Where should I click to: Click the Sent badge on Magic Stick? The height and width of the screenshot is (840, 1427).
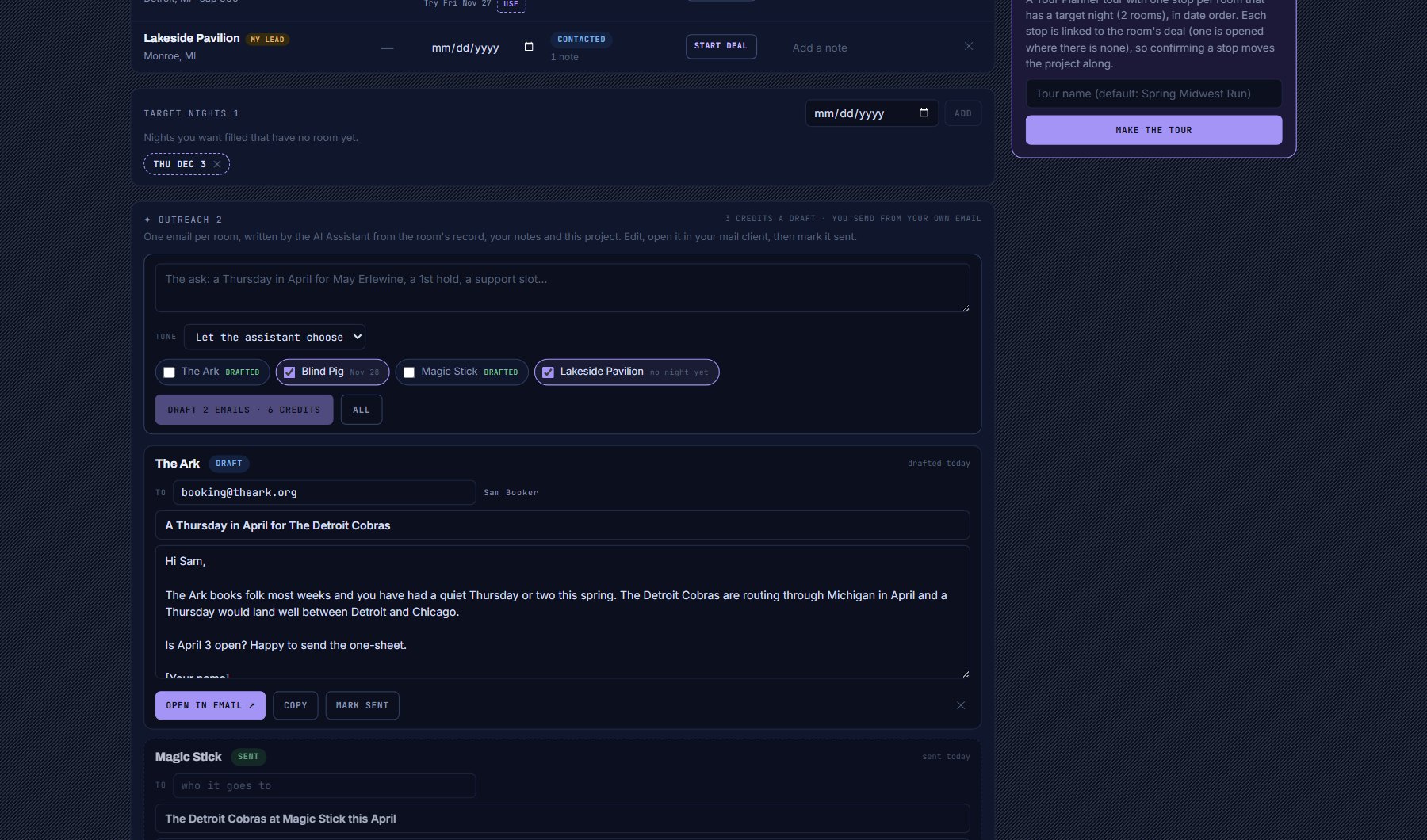[248, 757]
